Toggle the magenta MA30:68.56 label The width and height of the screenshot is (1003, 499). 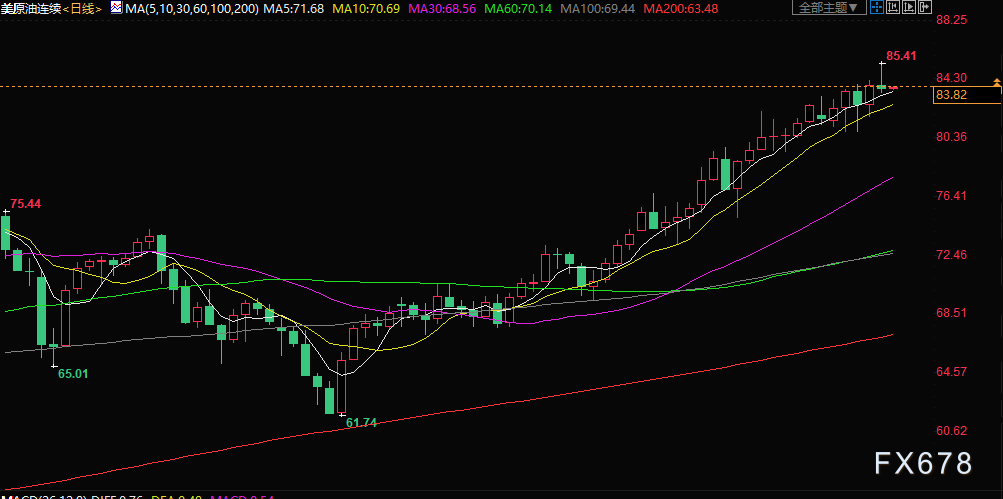coord(443,9)
